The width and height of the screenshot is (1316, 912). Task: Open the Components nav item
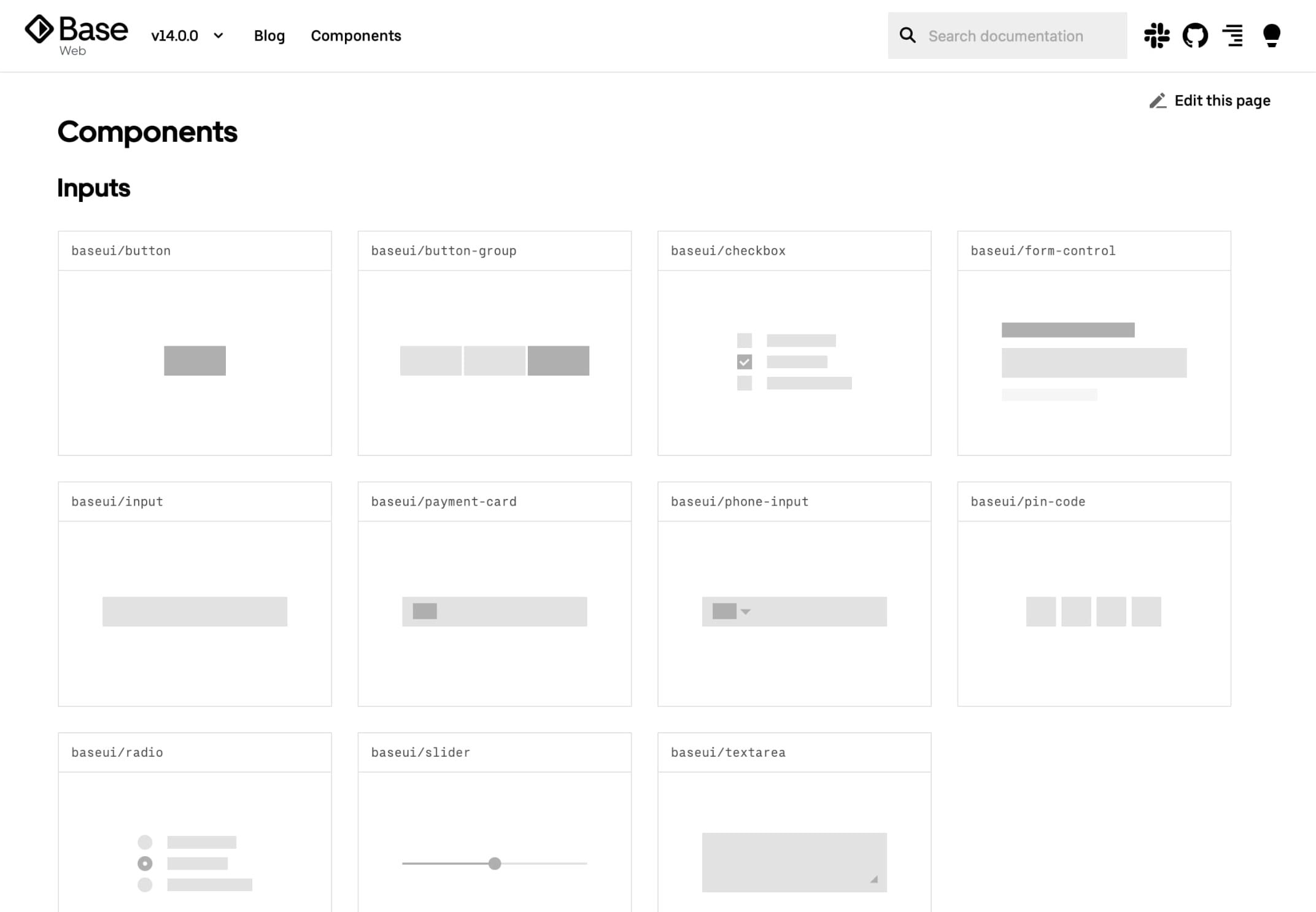pos(356,36)
